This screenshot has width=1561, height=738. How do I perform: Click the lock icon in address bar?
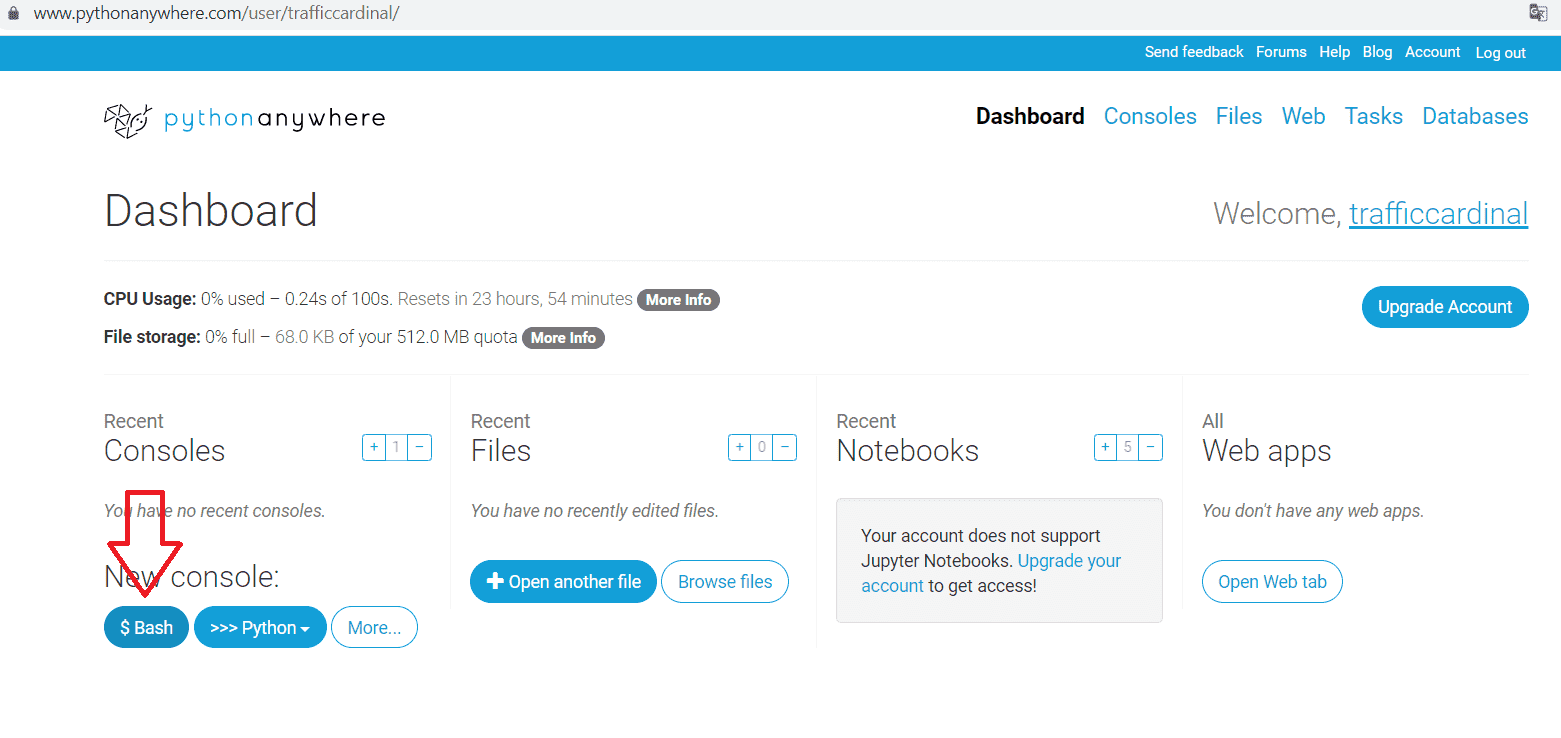coord(13,14)
